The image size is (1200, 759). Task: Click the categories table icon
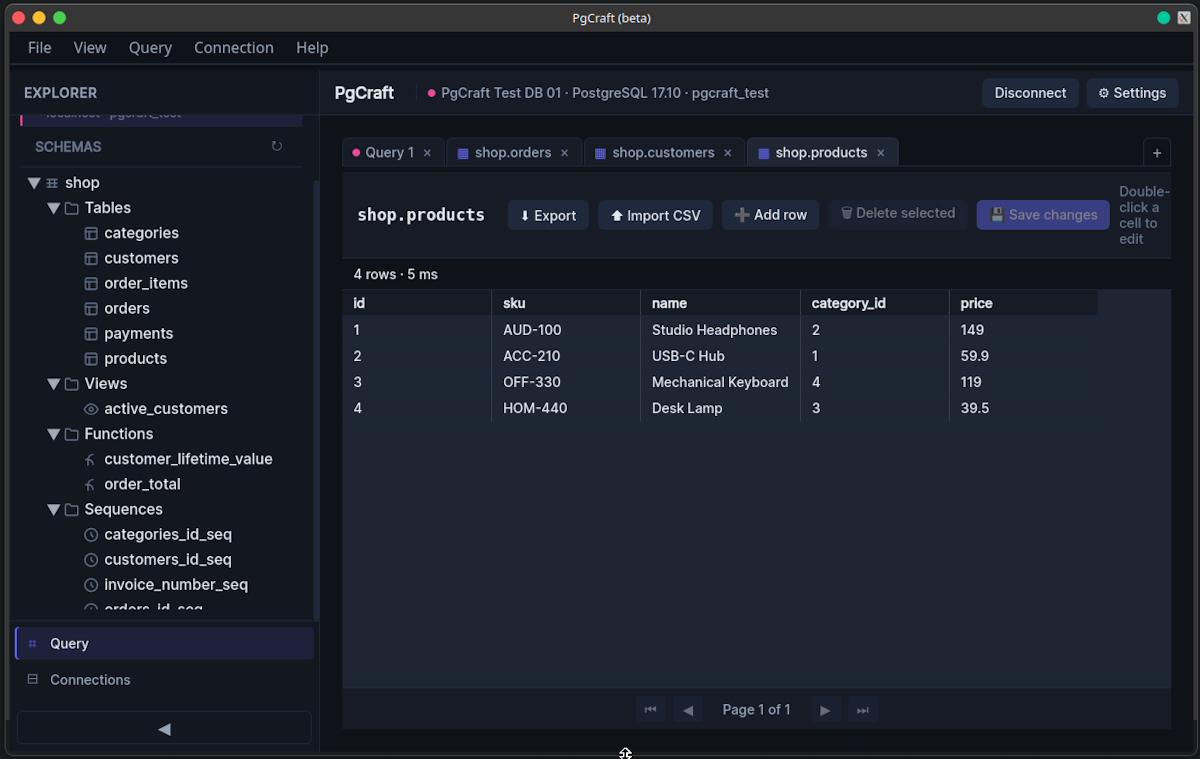[x=91, y=233]
